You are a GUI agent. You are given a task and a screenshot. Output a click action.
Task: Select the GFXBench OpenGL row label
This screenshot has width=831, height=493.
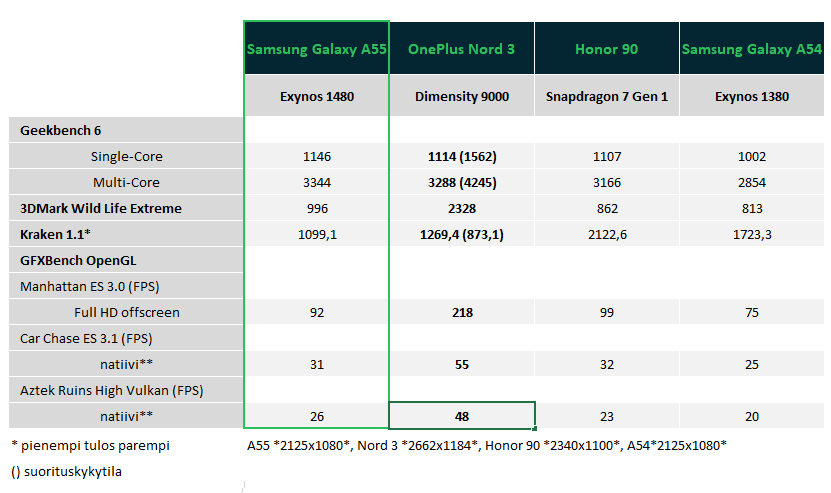126,260
